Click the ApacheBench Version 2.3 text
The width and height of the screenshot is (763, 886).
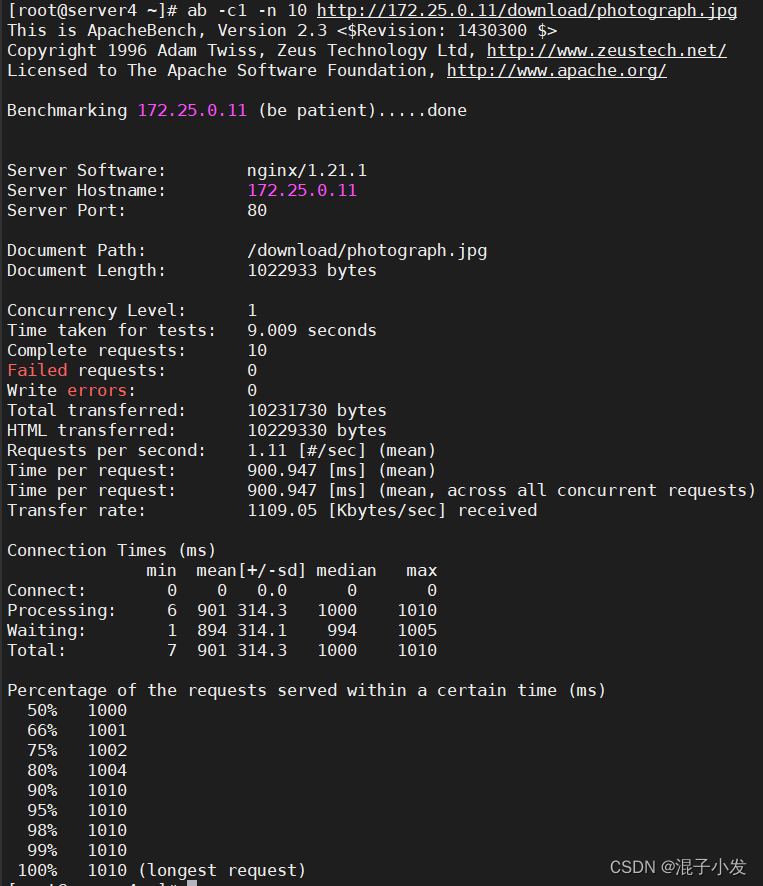pos(207,31)
